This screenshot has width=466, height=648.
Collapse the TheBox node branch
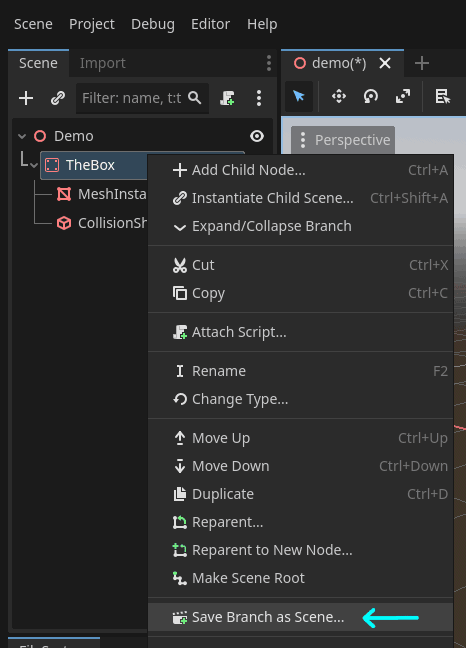[x=33, y=165]
